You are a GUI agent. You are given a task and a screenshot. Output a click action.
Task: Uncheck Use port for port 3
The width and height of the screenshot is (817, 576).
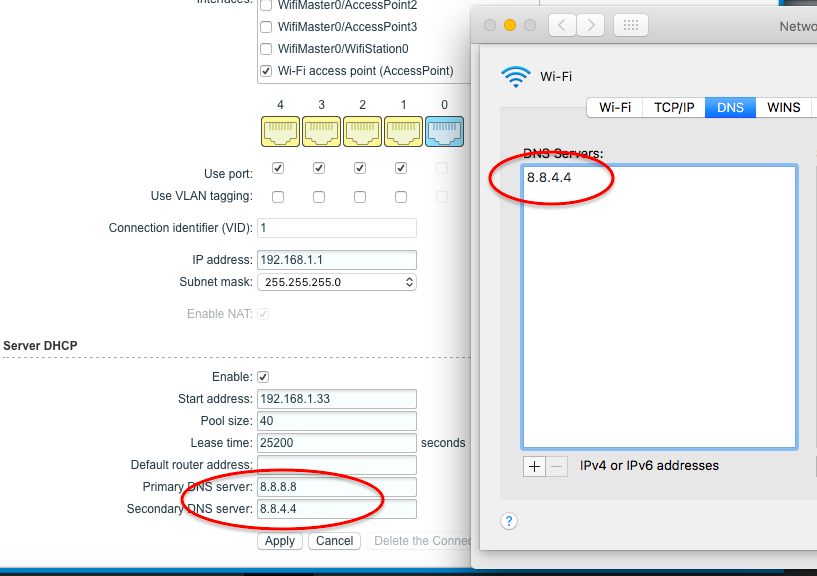click(319, 168)
